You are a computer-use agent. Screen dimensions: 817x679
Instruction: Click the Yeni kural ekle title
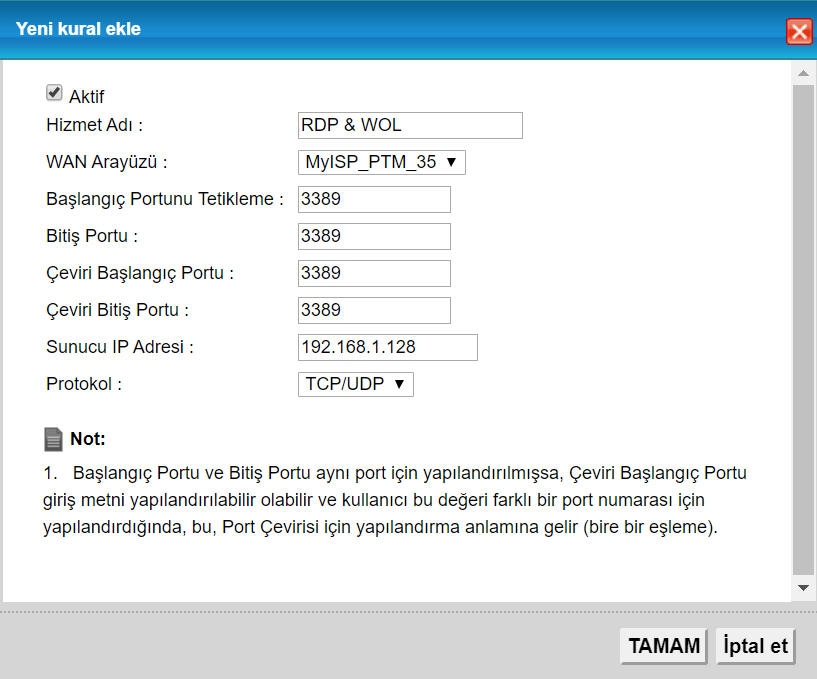point(78,29)
